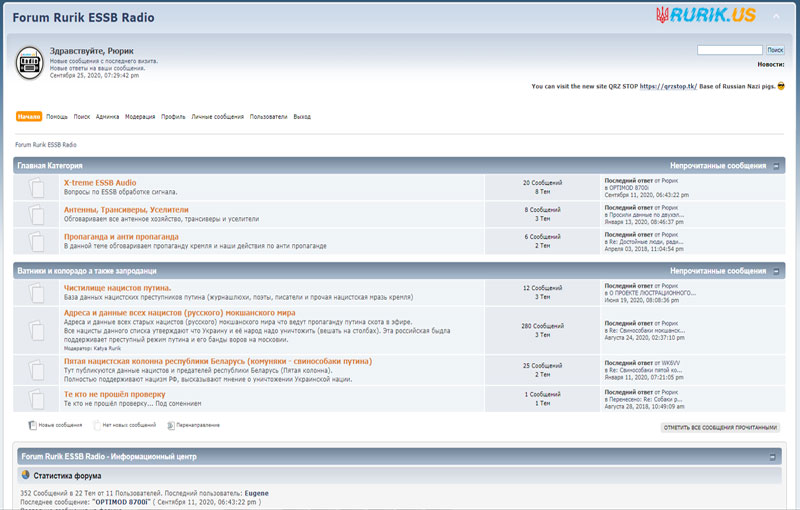Open the X-treme ESSB Audio board
Screen dimensions: 800x510
(x=100, y=183)
